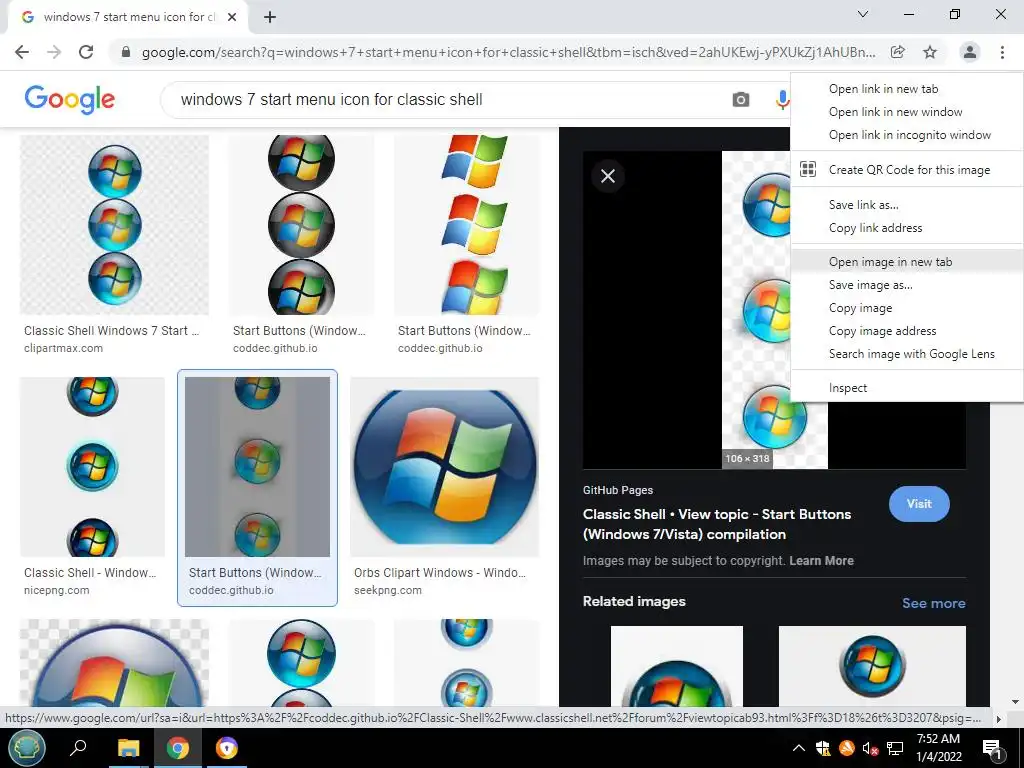1024x768 pixels.
Task: Close the Google search tab
Action: pyautogui.click(x=232, y=18)
